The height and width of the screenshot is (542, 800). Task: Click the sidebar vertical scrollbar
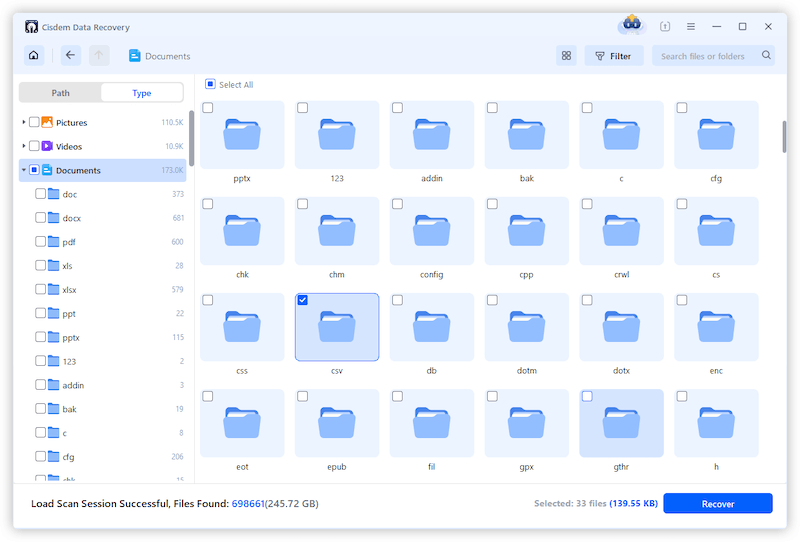tap(191, 138)
